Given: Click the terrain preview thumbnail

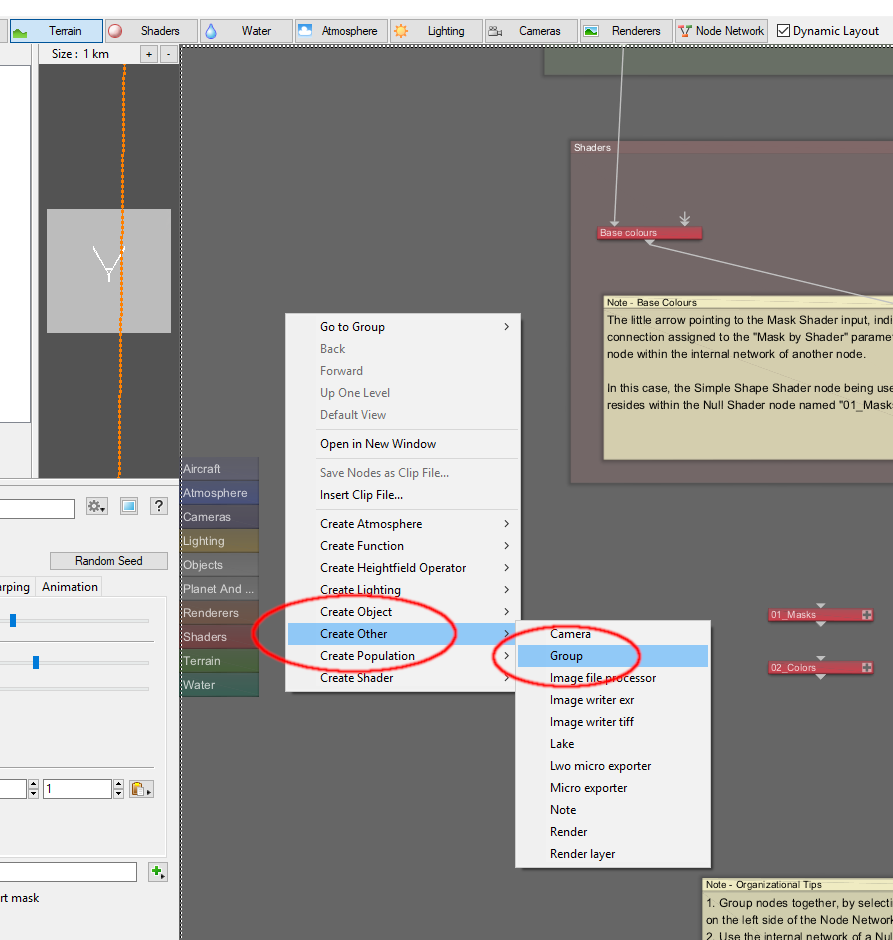Looking at the screenshot, I should click(x=108, y=271).
